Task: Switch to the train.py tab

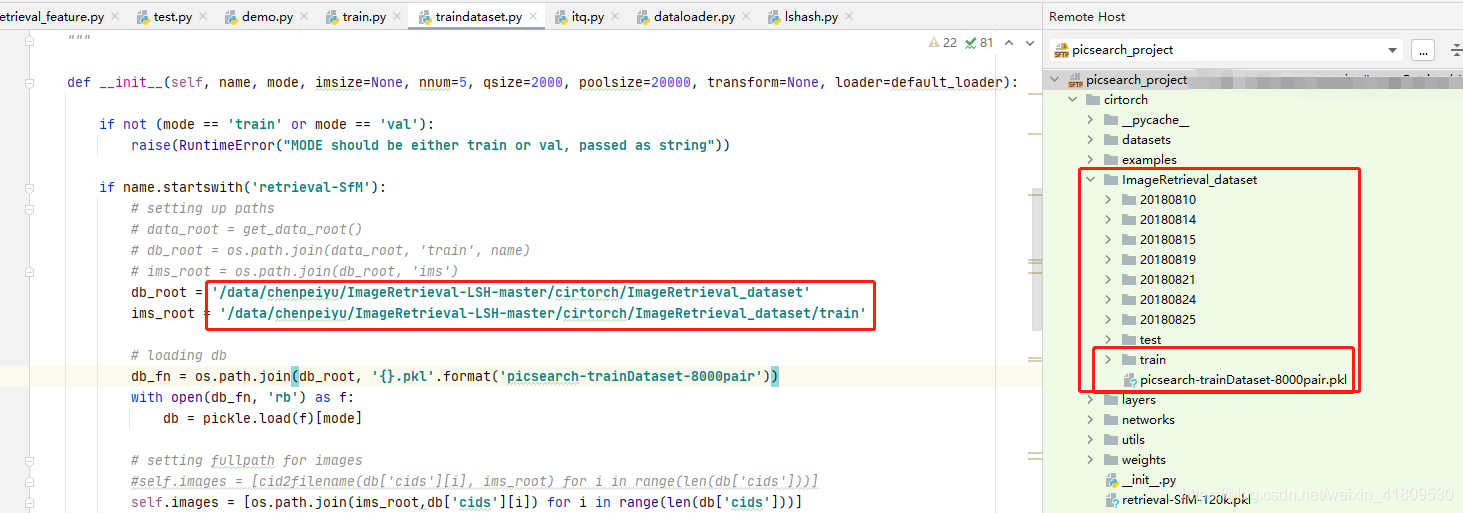Action: (x=364, y=17)
